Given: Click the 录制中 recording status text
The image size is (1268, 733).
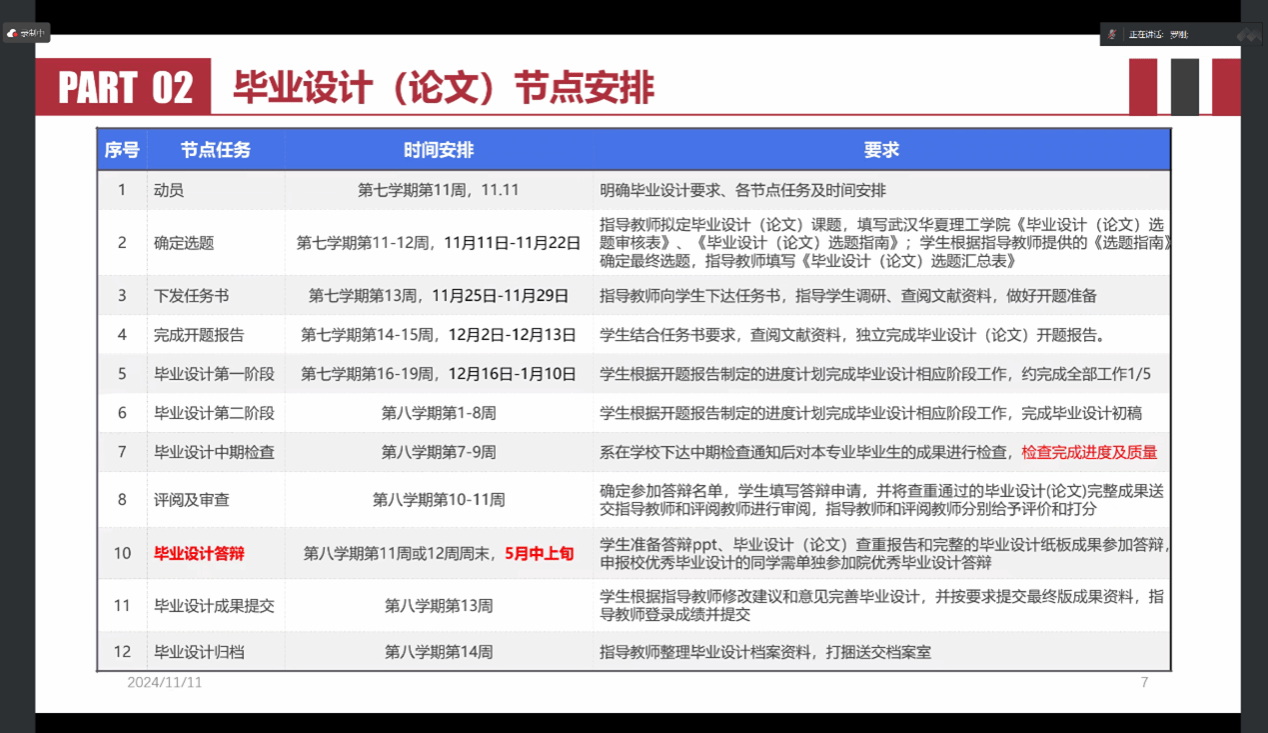Looking at the screenshot, I should click(33, 33).
